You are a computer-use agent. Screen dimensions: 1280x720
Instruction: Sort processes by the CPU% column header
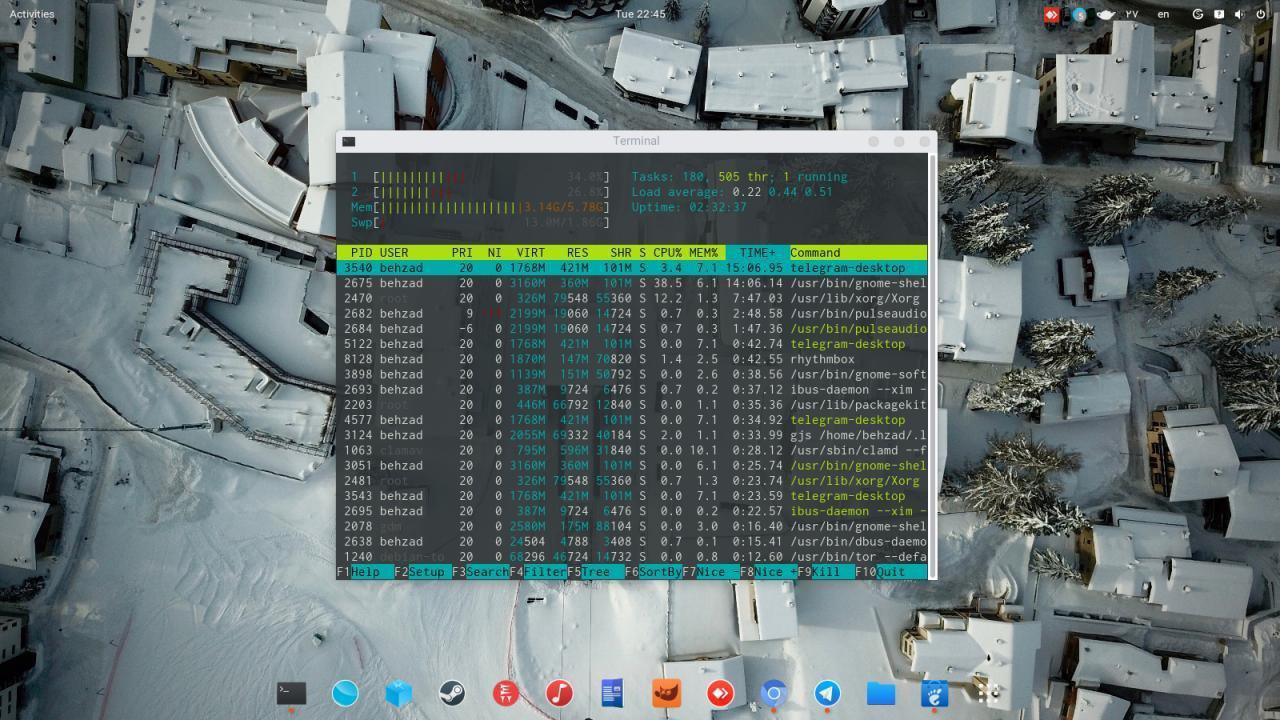[667, 253]
